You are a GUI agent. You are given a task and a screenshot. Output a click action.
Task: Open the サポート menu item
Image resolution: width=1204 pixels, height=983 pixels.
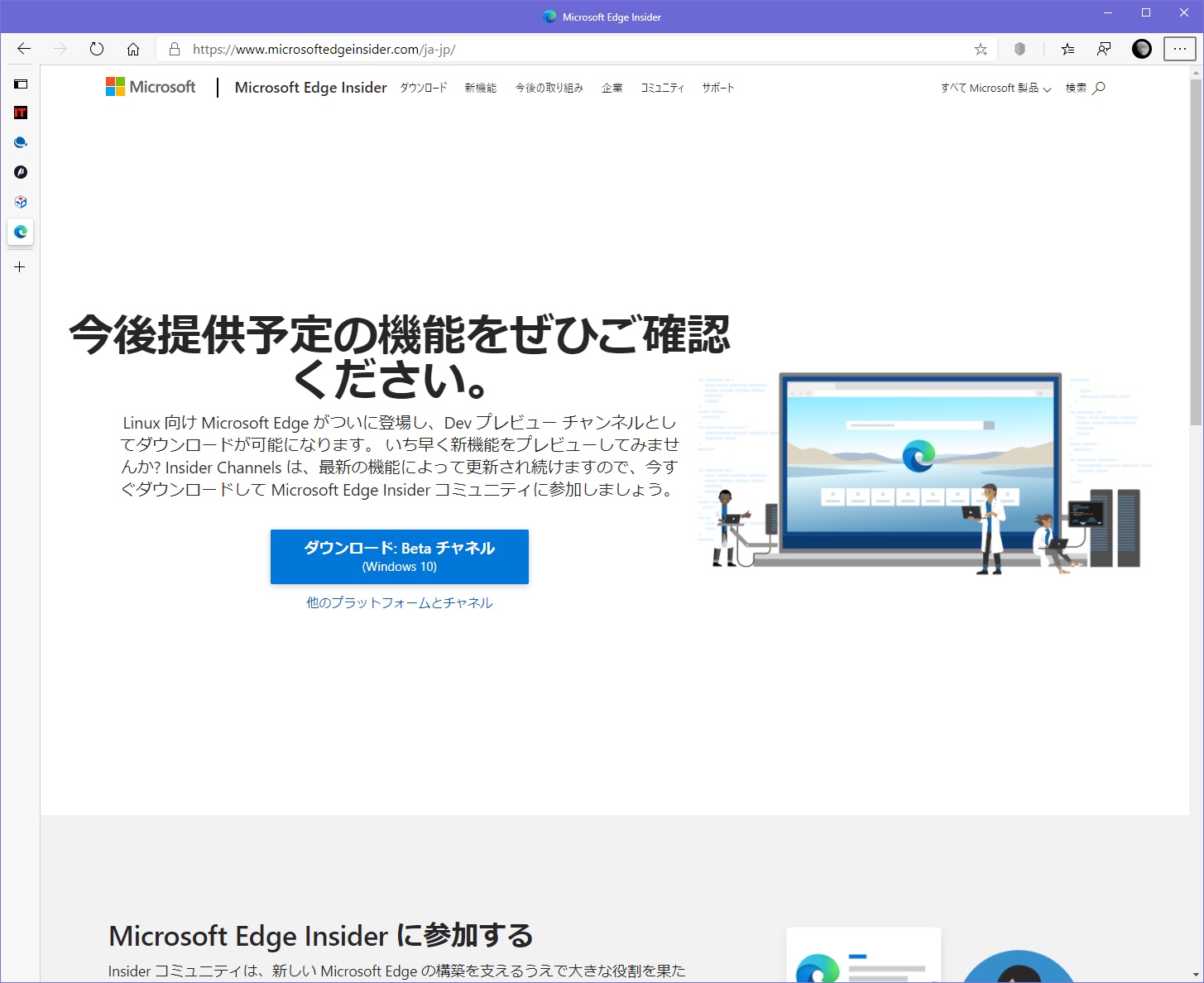[718, 88]
